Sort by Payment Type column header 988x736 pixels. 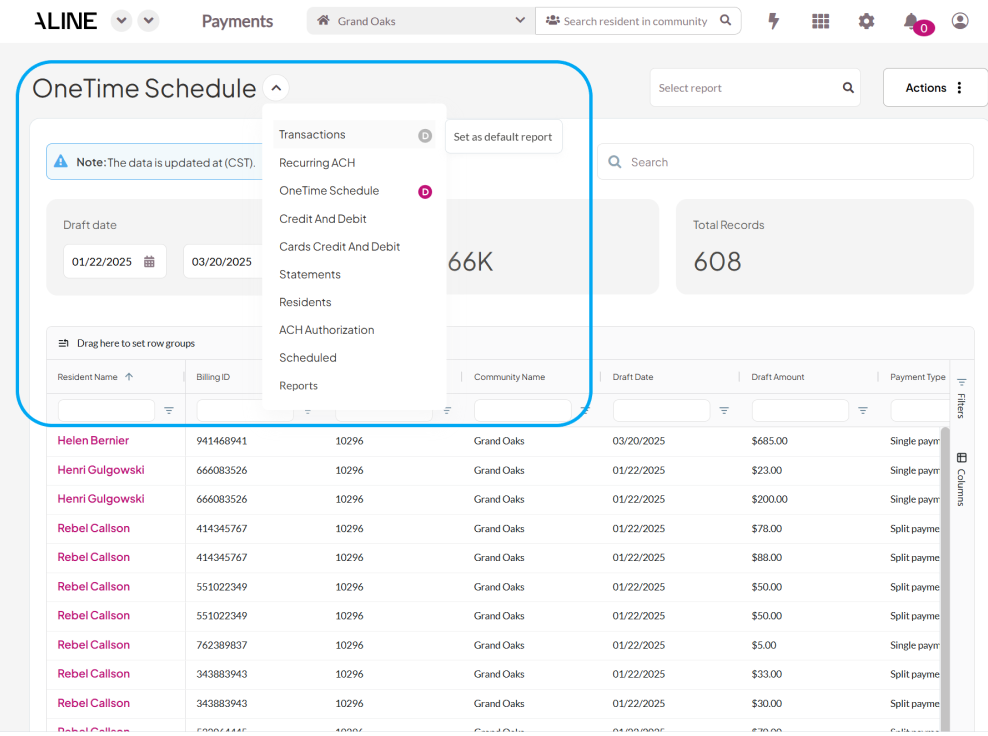[917, 377]
